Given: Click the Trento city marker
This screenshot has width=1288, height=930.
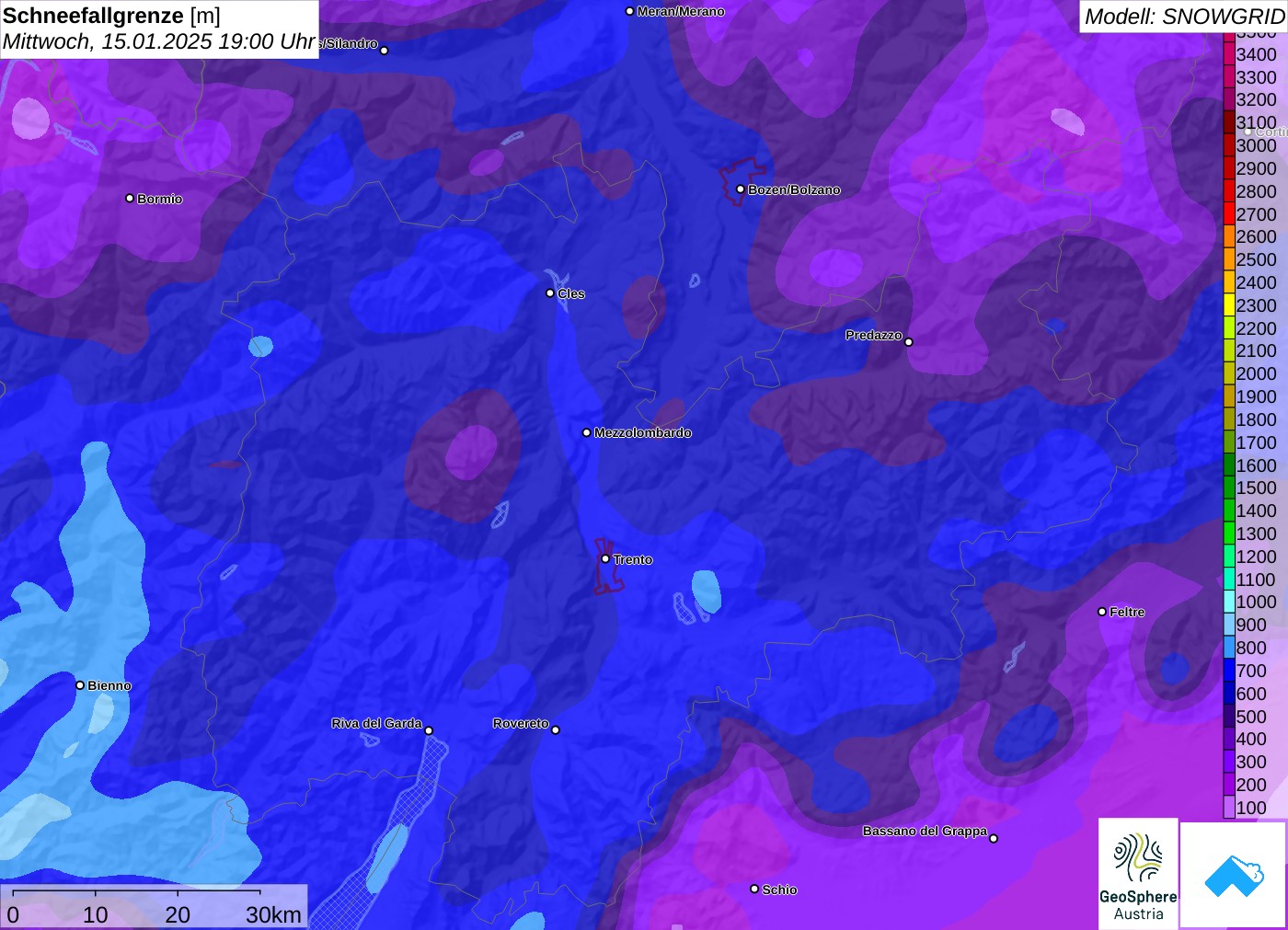Looking at the screenshot, I should point(605,558).
